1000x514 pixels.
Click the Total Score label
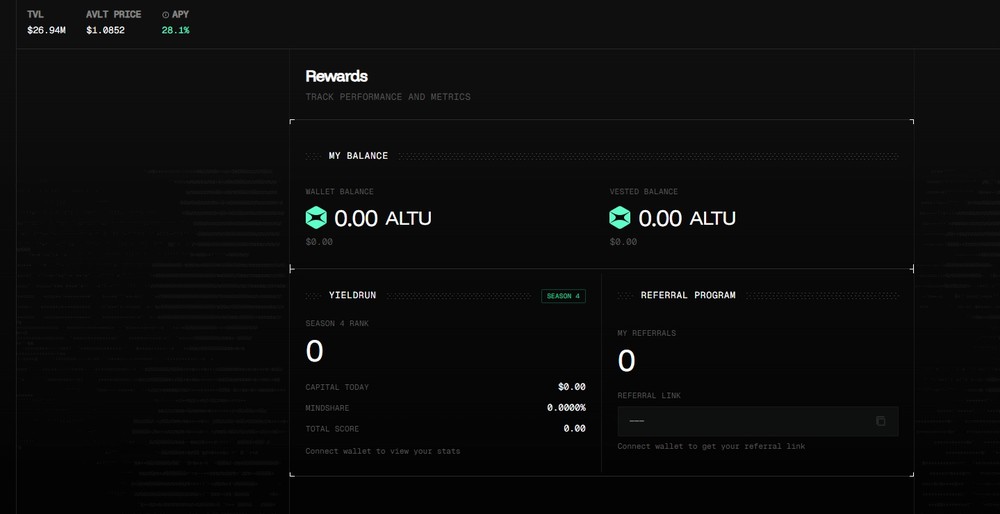click(332, 429)
